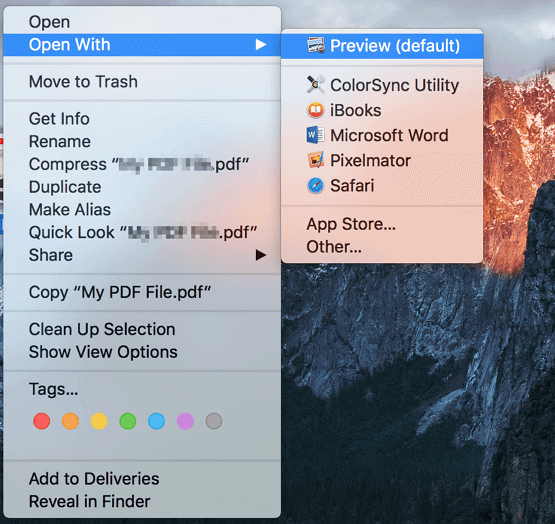Choose Other… in the submenu
The height and width of the screenshot is (524, 555).
382,247
